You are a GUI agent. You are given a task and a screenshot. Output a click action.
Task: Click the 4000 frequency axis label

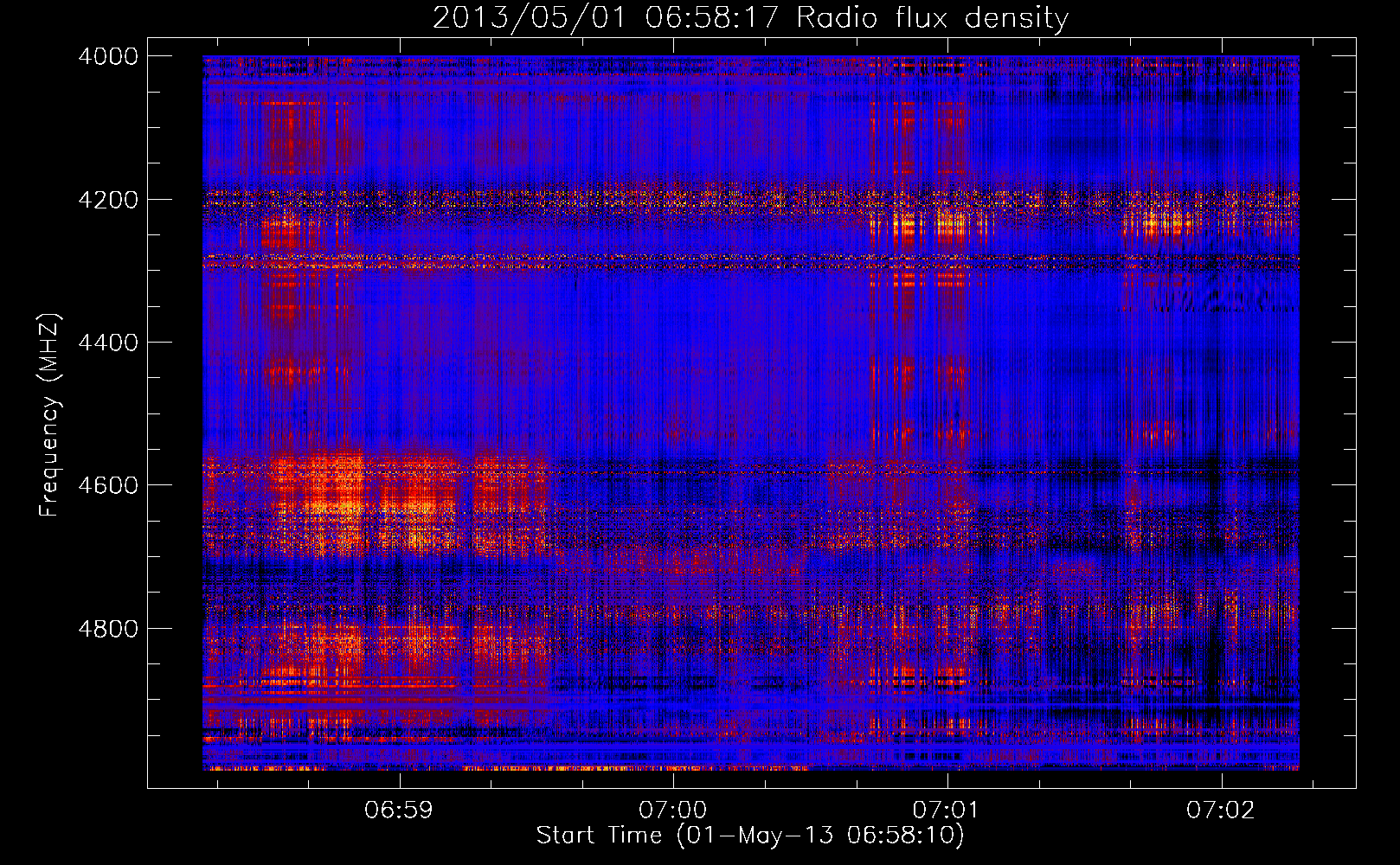[x=107, y=56]
